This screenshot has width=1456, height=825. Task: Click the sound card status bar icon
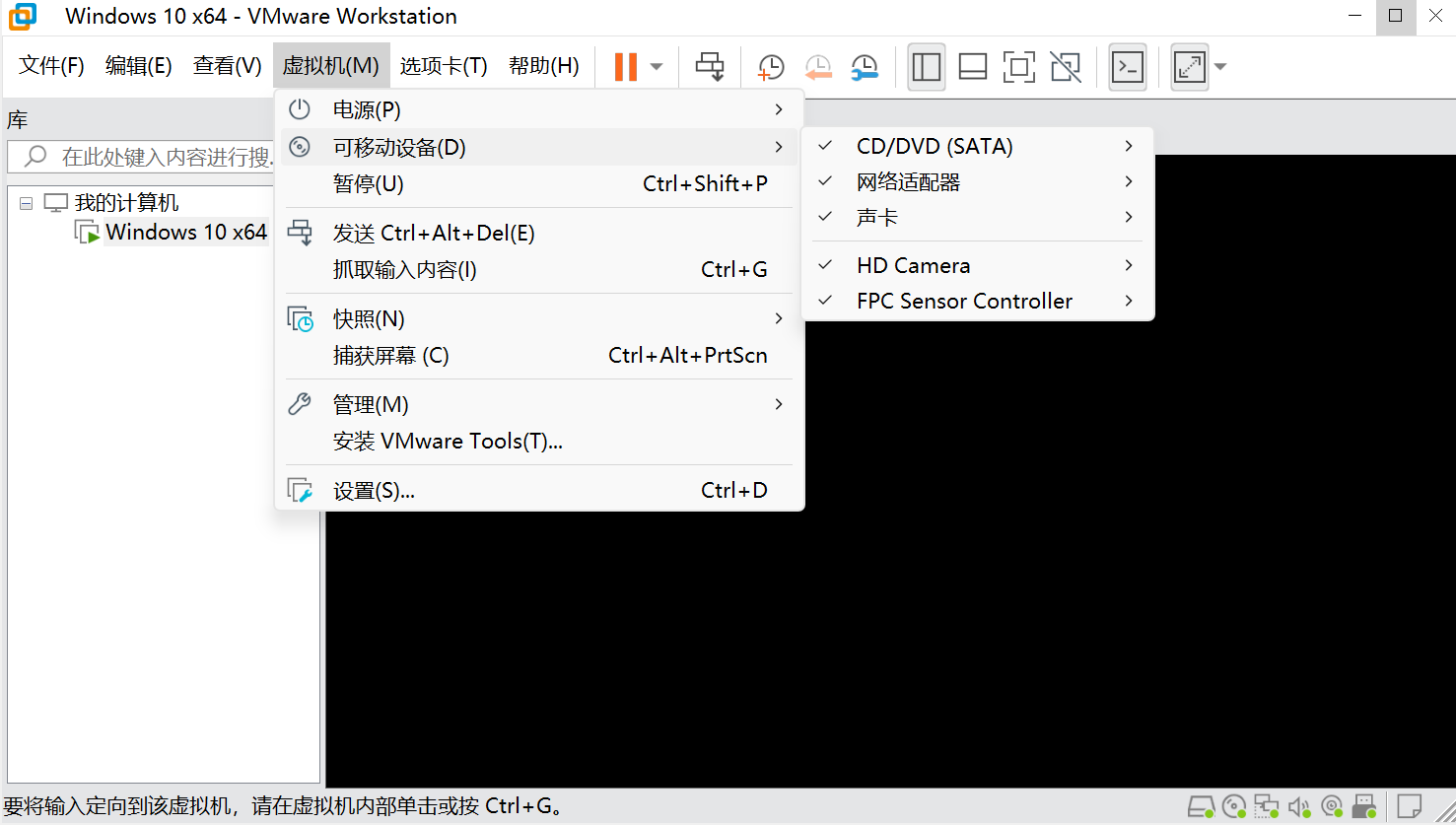coord(1299,807)
